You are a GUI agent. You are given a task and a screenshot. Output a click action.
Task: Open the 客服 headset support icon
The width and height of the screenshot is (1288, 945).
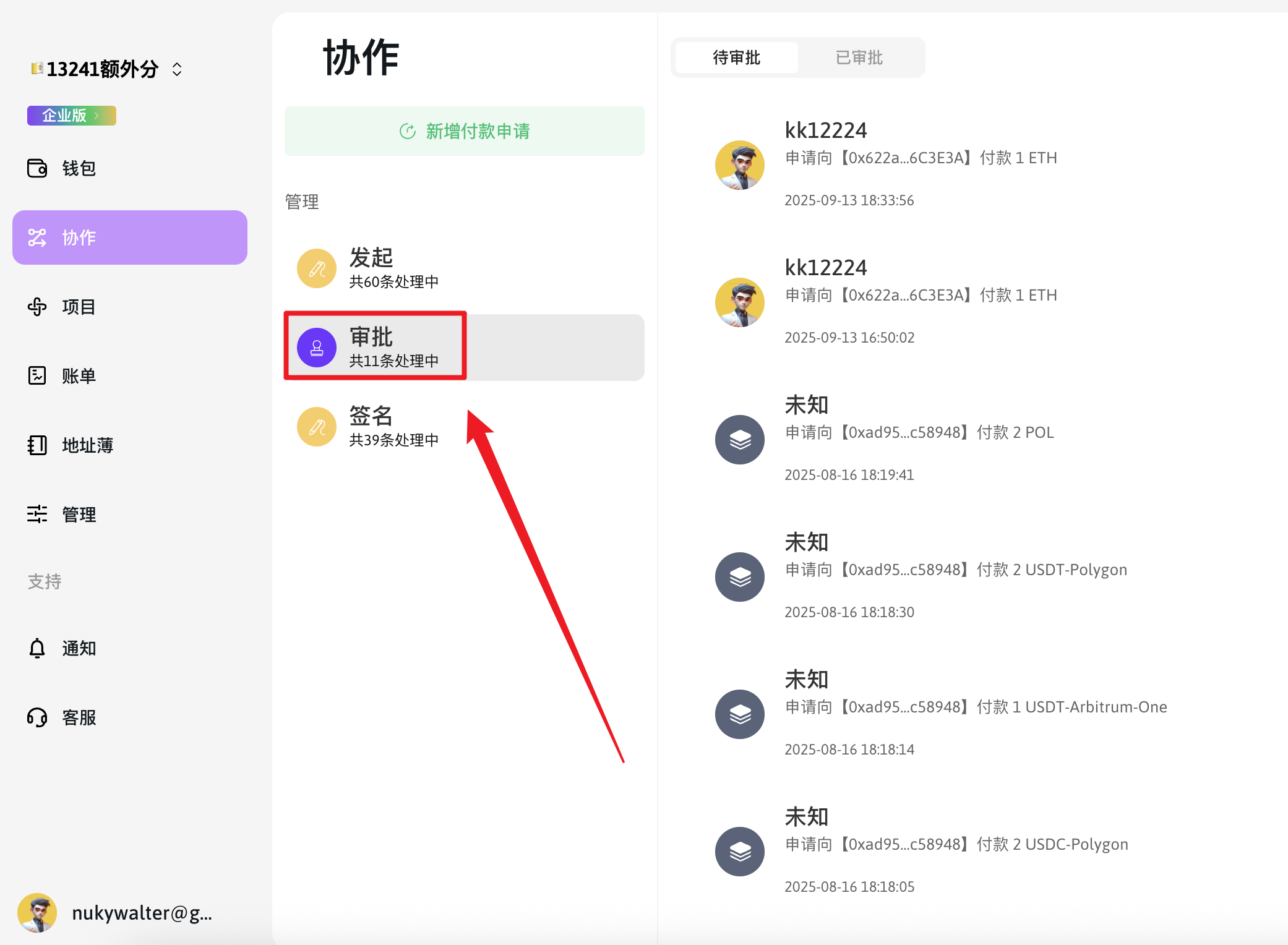37,717
